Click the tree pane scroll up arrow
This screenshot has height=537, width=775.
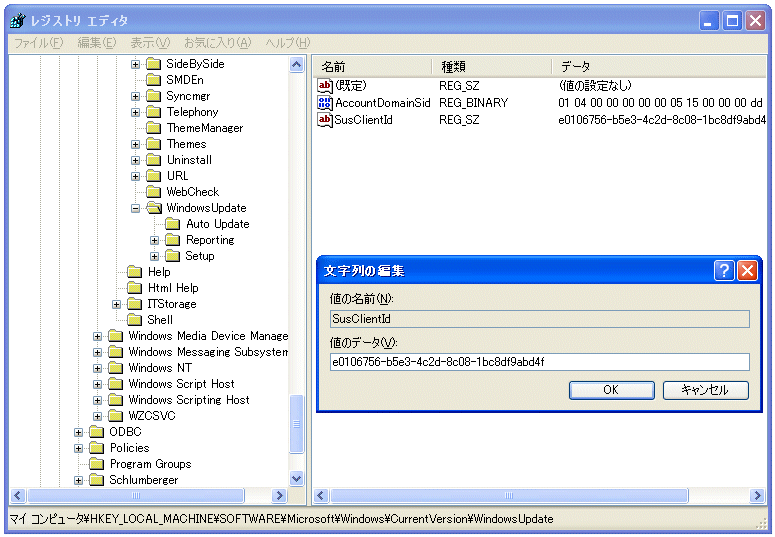tap(297, 65)
